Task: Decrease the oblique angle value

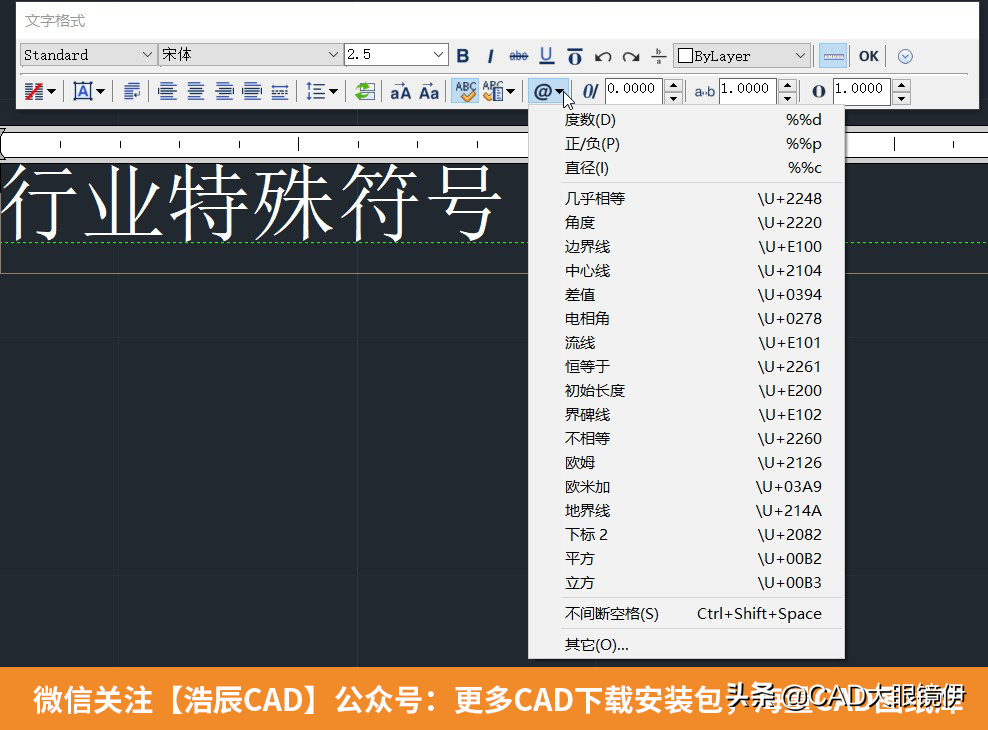Action: [x=674, y=98]
